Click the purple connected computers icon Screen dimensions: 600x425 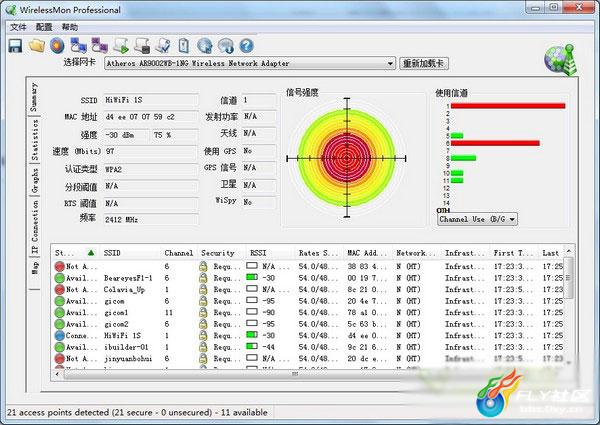[x=99, y=46]
